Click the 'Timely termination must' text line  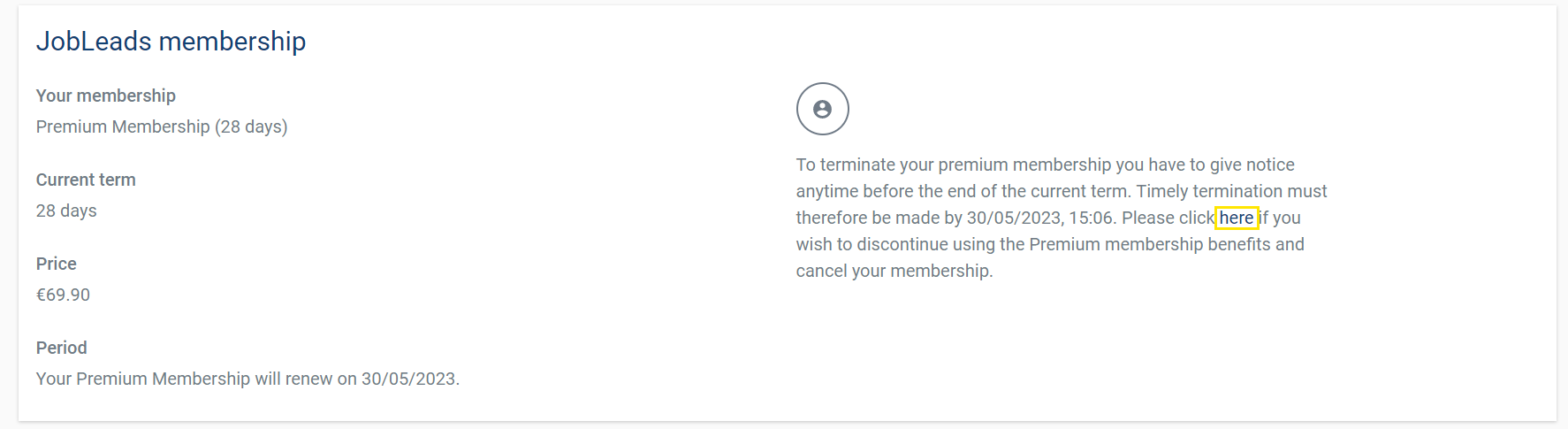(x=1232, y=191)
